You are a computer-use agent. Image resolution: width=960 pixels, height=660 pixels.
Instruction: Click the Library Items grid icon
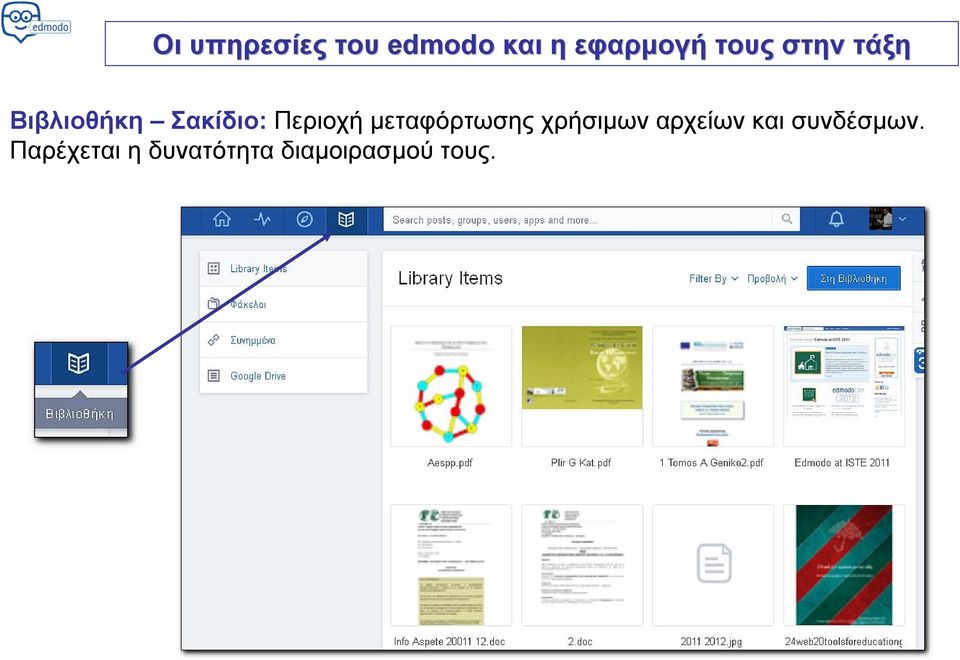pyautogui.click(x=214, y=268)
